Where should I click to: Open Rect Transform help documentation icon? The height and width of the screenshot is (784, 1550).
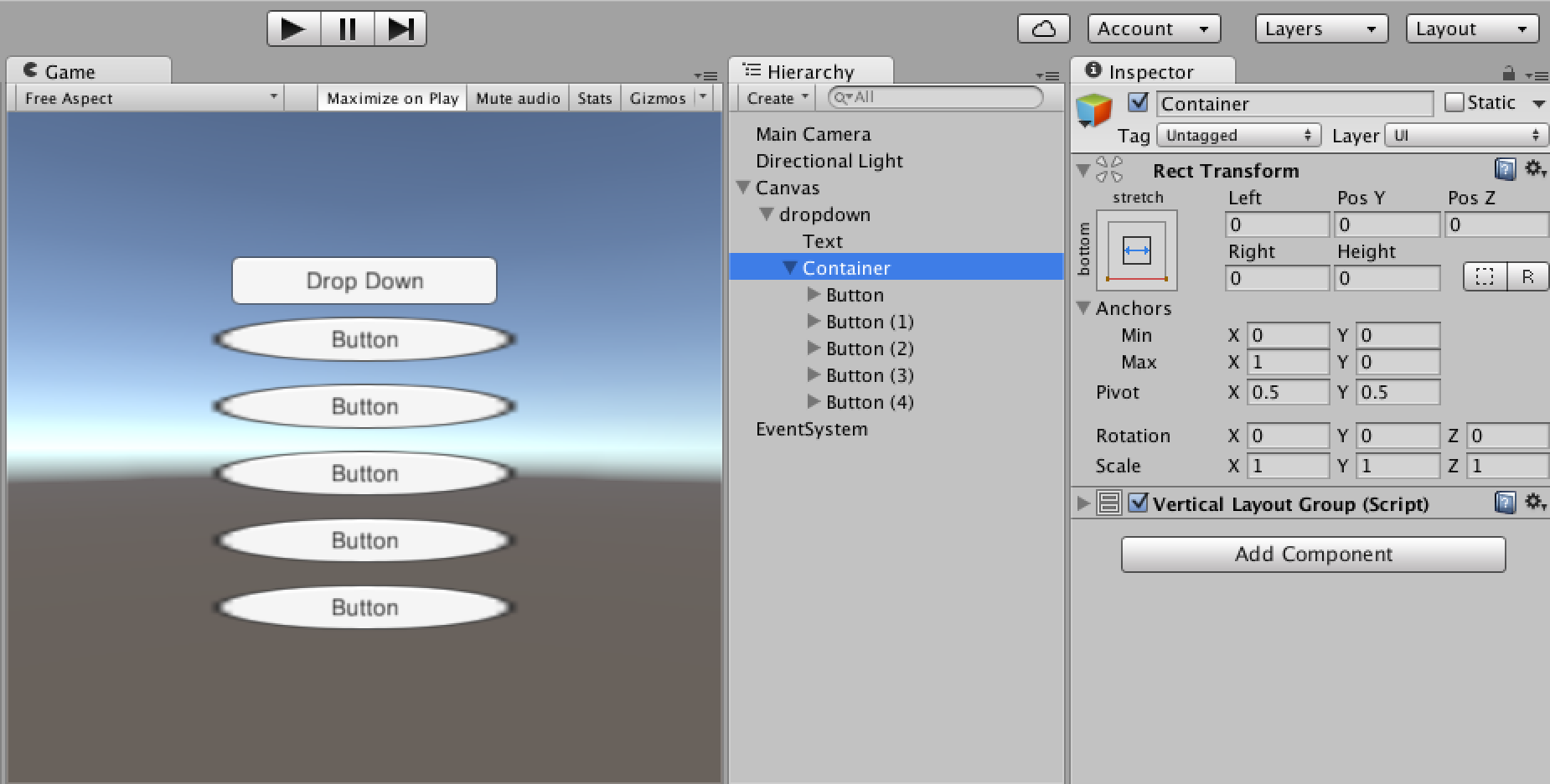1504,169
